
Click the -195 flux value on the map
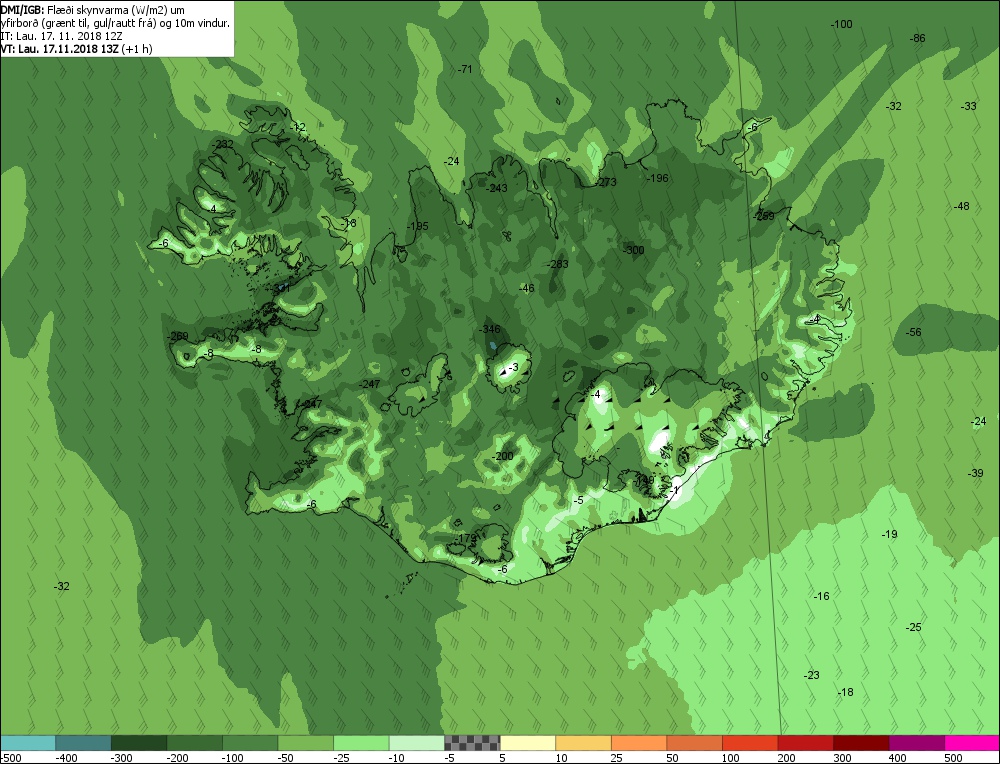tap(418, 226)
